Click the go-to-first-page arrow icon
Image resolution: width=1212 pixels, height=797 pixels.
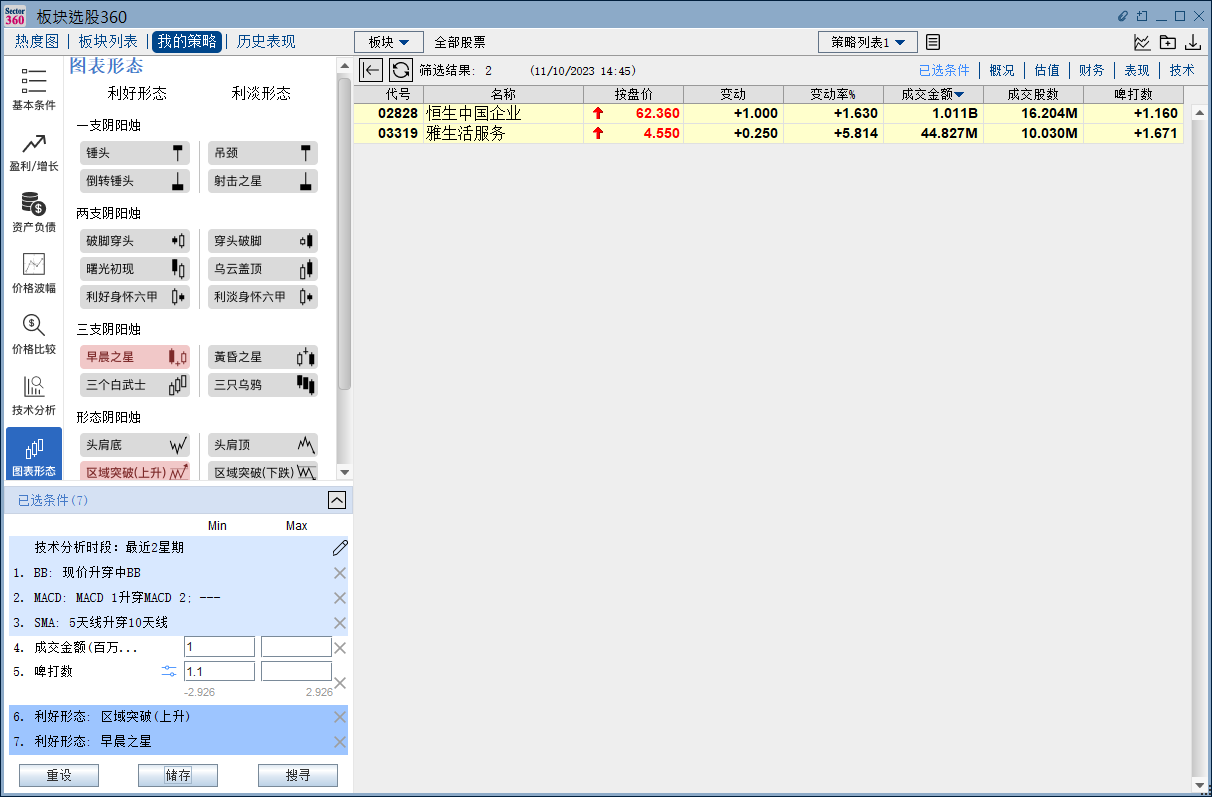click(x=371, y=70)
